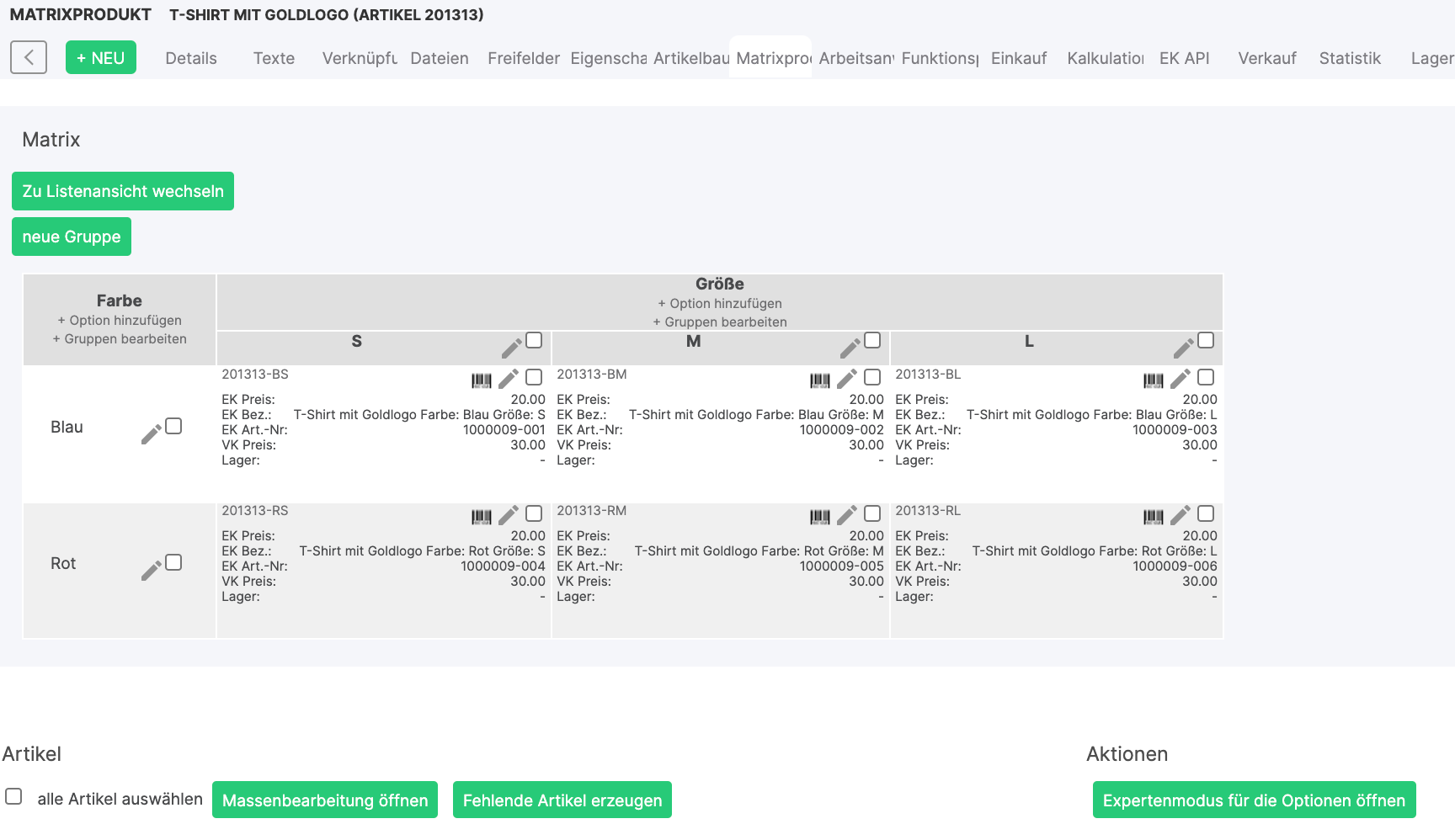Check the alle Artikel auswählen checkbox

click(x=14, y=796)
